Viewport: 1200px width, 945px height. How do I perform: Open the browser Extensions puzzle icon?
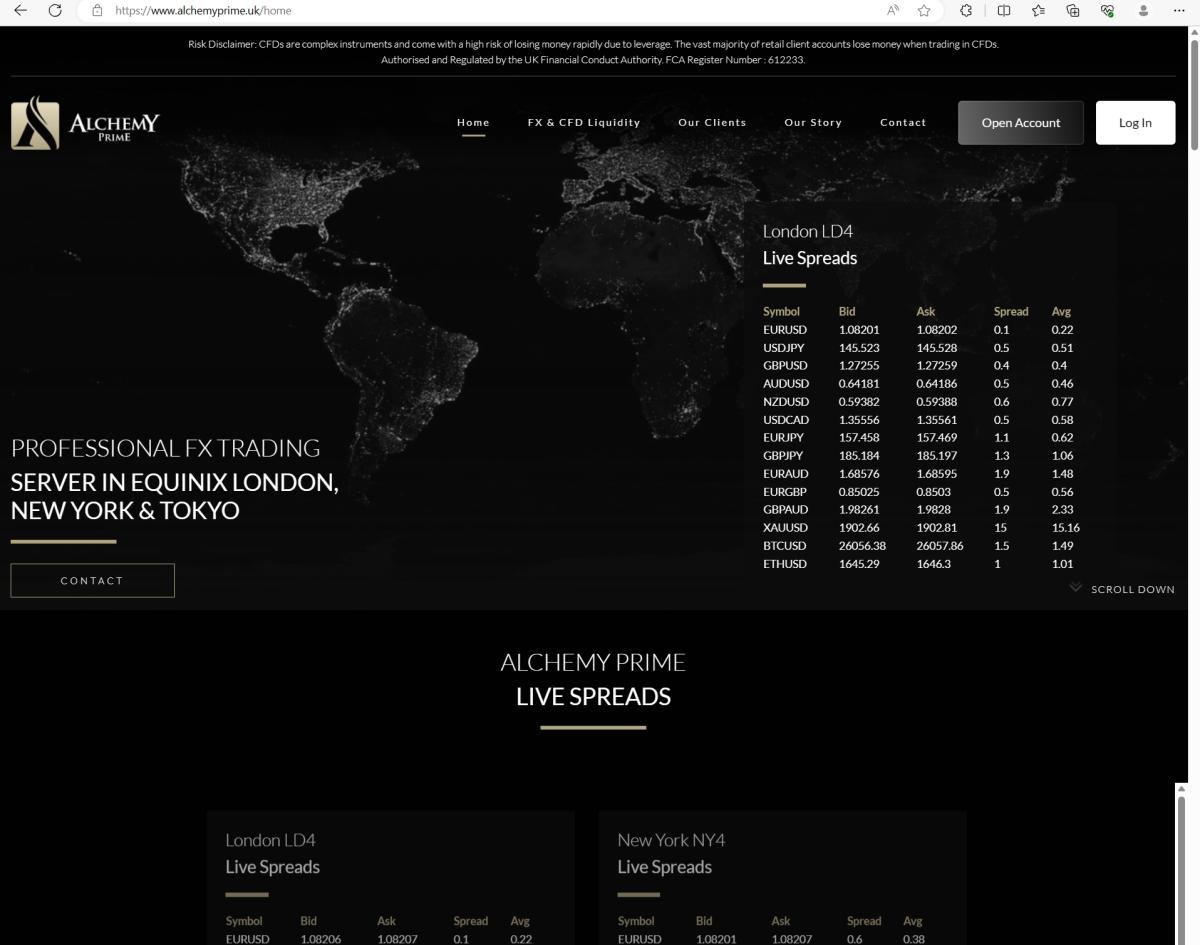coord(966,10)
